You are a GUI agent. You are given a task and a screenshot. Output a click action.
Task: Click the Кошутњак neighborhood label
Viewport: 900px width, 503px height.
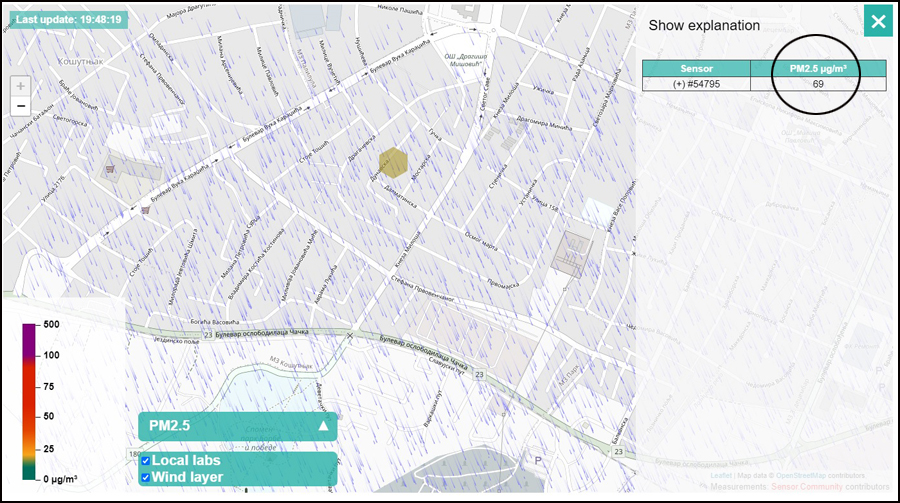(80, 61)
